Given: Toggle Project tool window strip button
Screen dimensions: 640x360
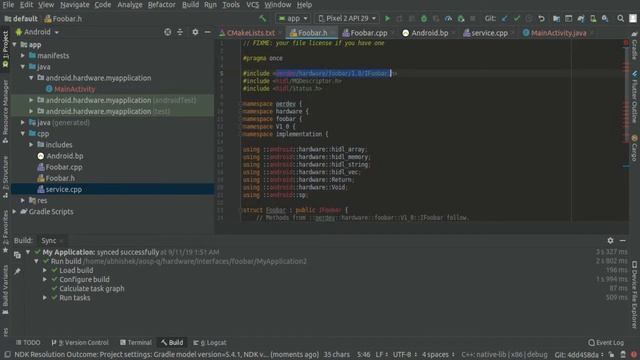Looking at the screenshot, I should pyautogui.click(x=5, y=49).
